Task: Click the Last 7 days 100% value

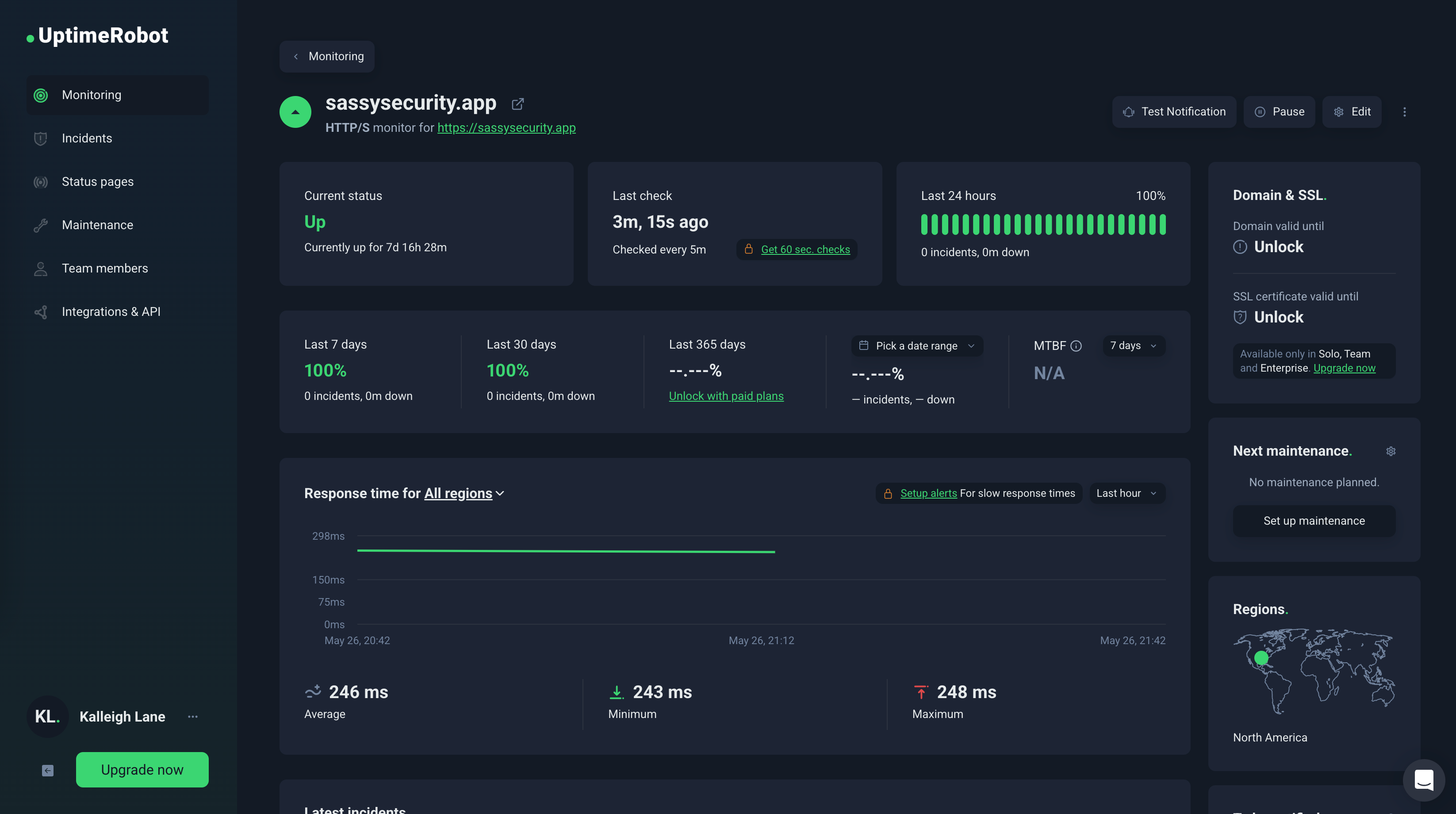Action: 325,371
